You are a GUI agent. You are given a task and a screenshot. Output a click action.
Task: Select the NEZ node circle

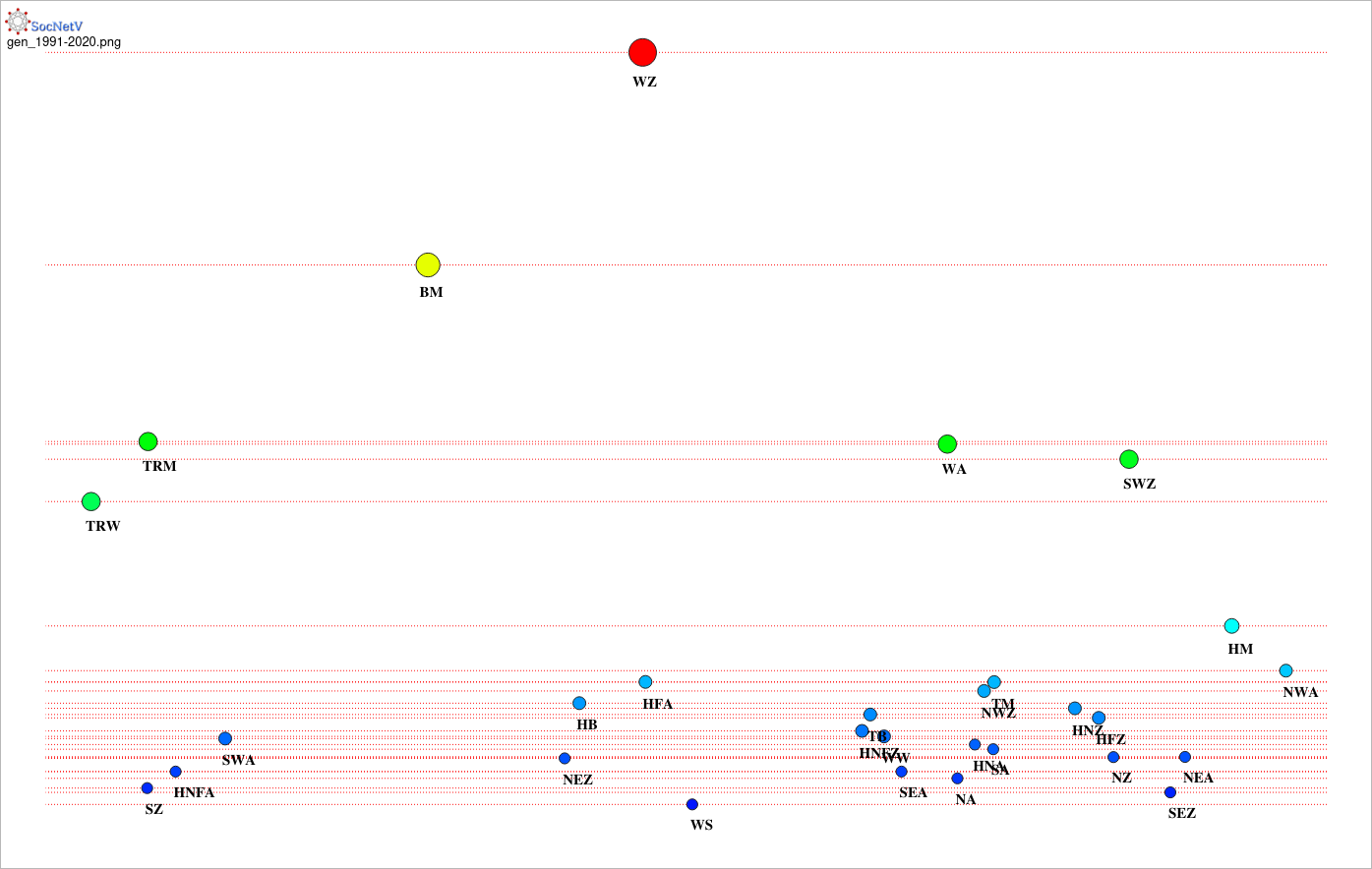tap(565, 758)
